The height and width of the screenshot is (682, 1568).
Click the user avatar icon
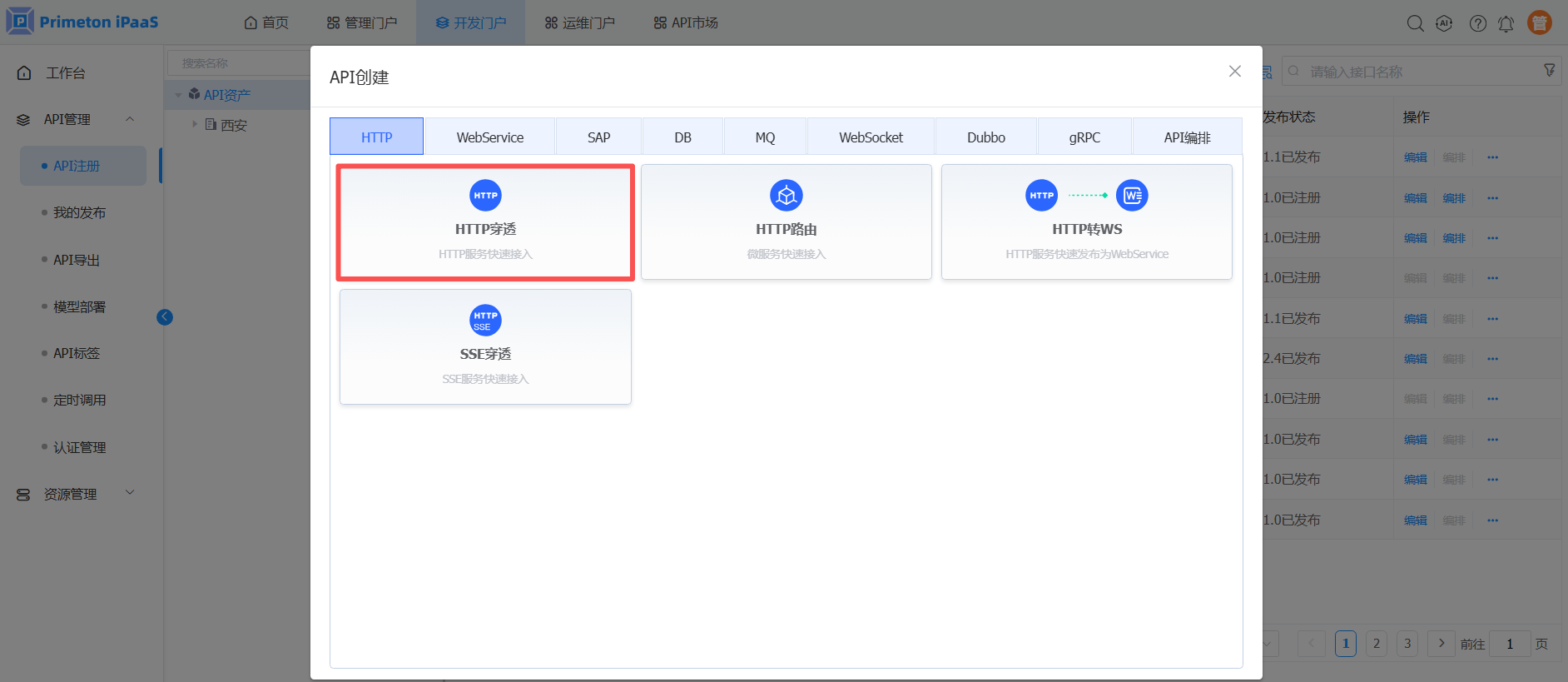tap(1539, 22)
